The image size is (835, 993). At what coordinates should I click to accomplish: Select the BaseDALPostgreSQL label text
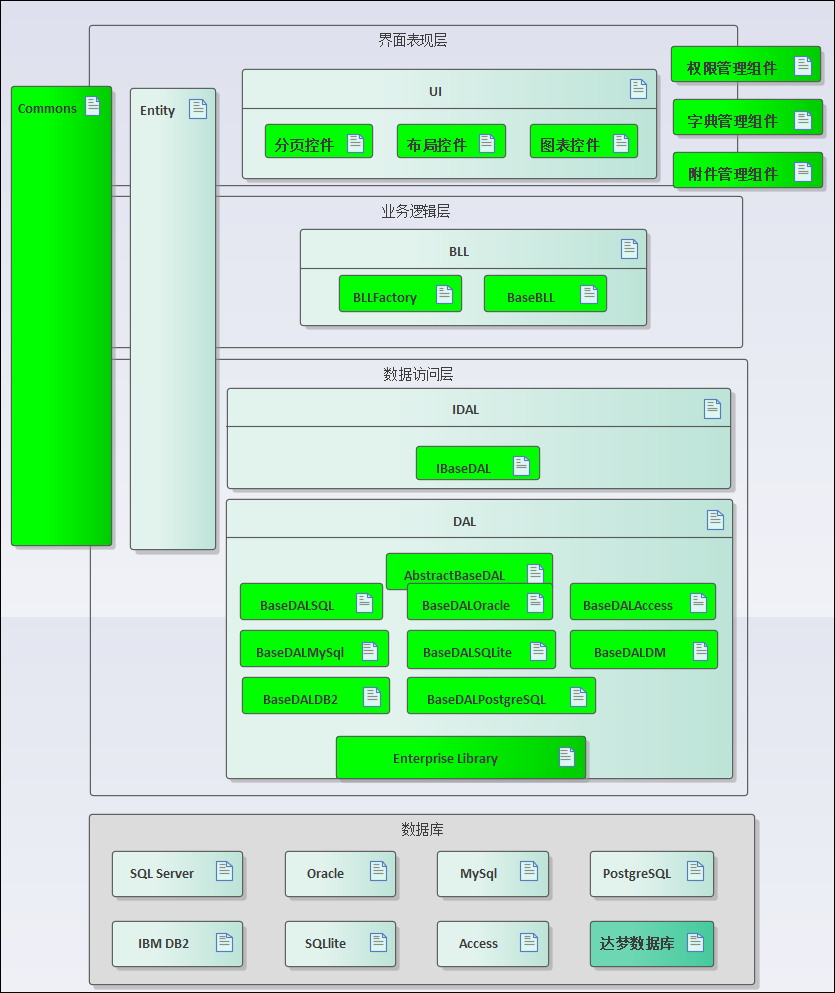pos(486,700)
